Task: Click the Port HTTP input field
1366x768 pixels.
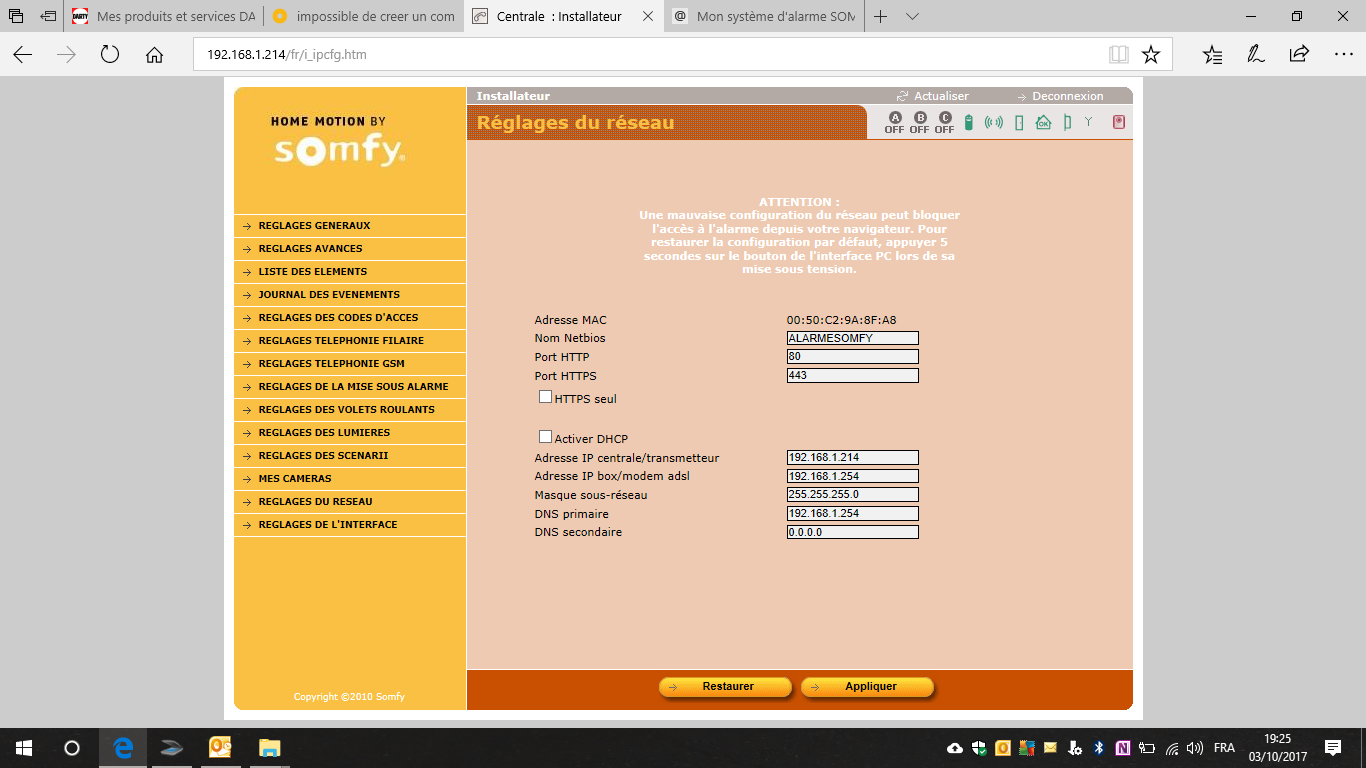Action: click(x=852, y=356)
